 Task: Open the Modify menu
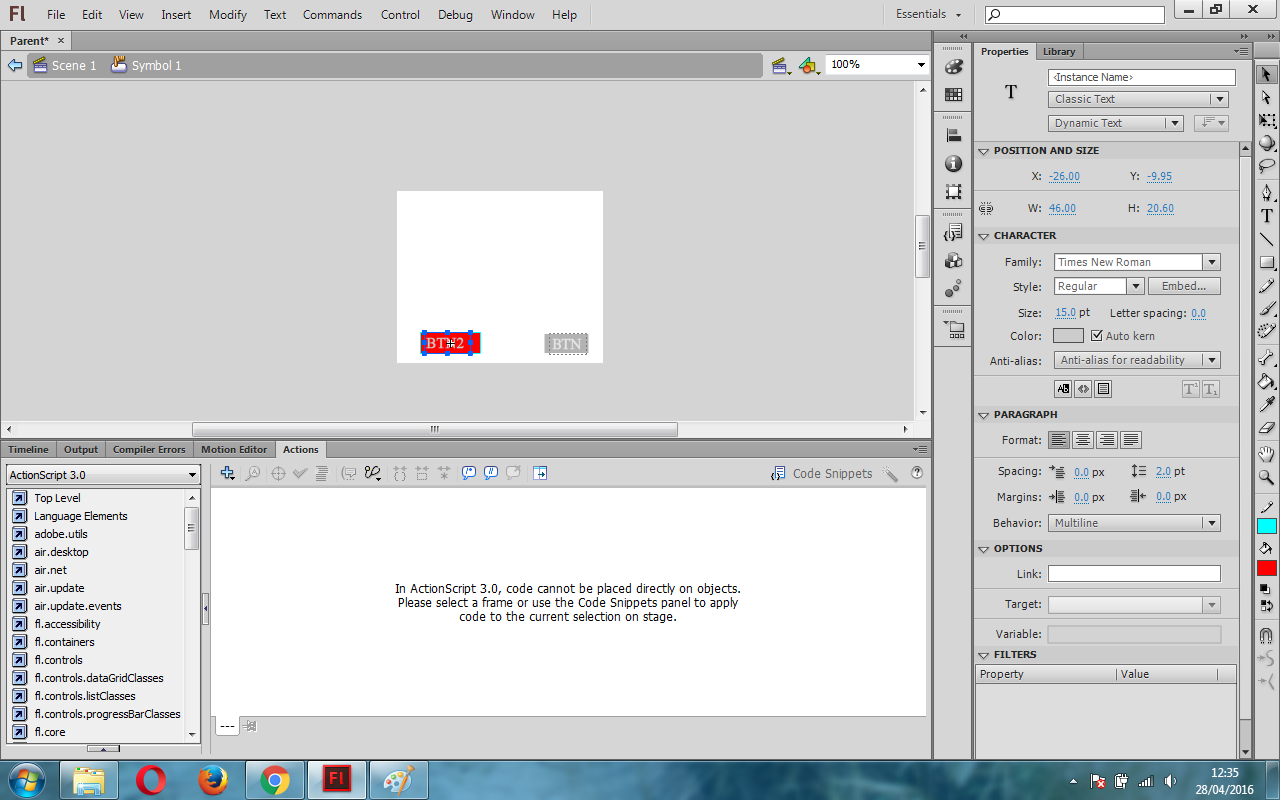pyautogui.click(x=227, y=15)
